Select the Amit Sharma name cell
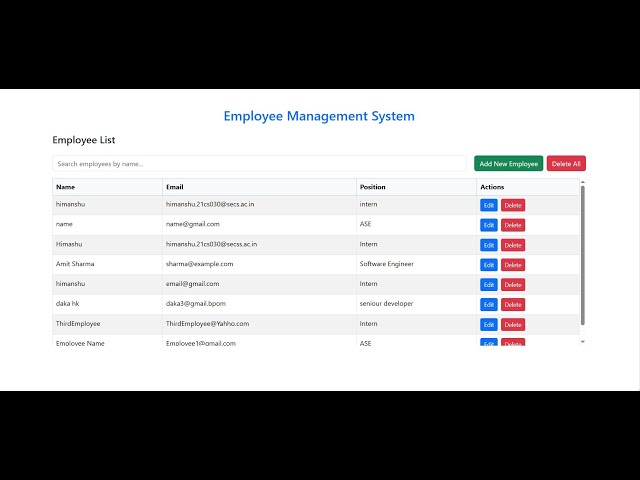 (107, 264)
